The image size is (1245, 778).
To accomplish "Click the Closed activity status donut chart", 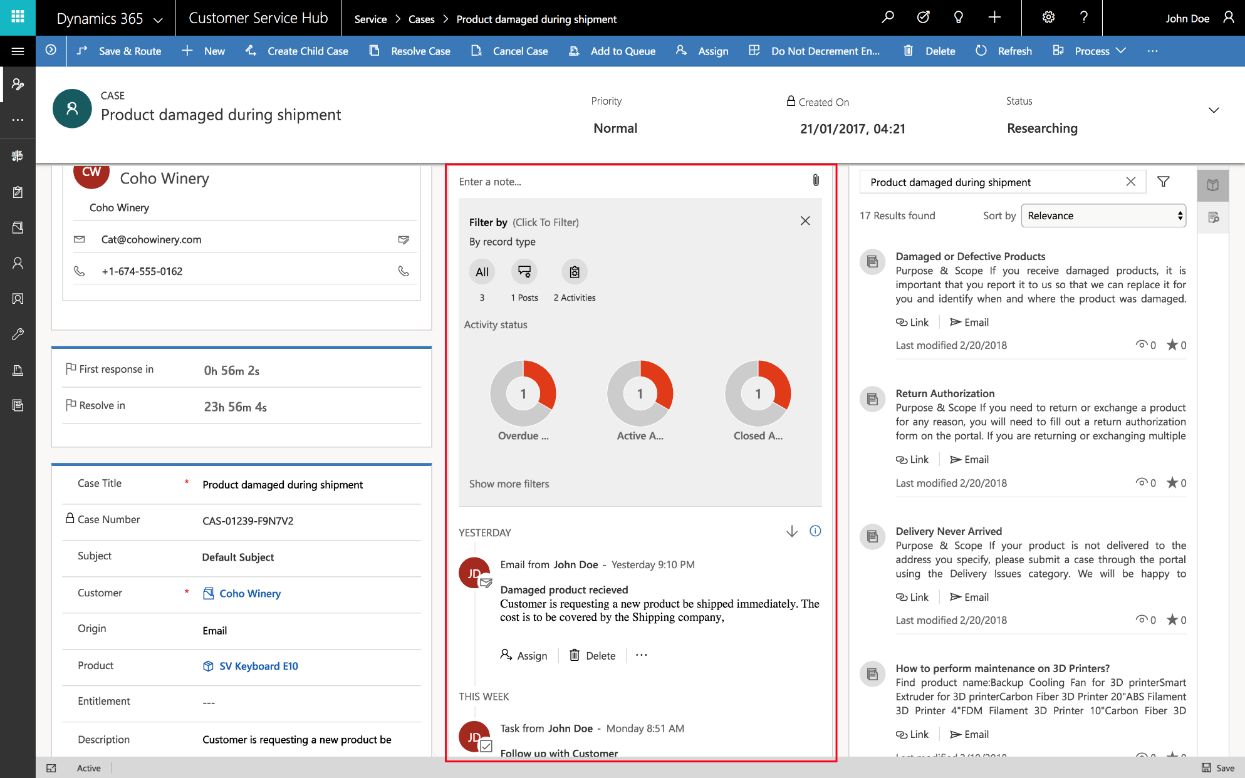I will pos(758,394).
